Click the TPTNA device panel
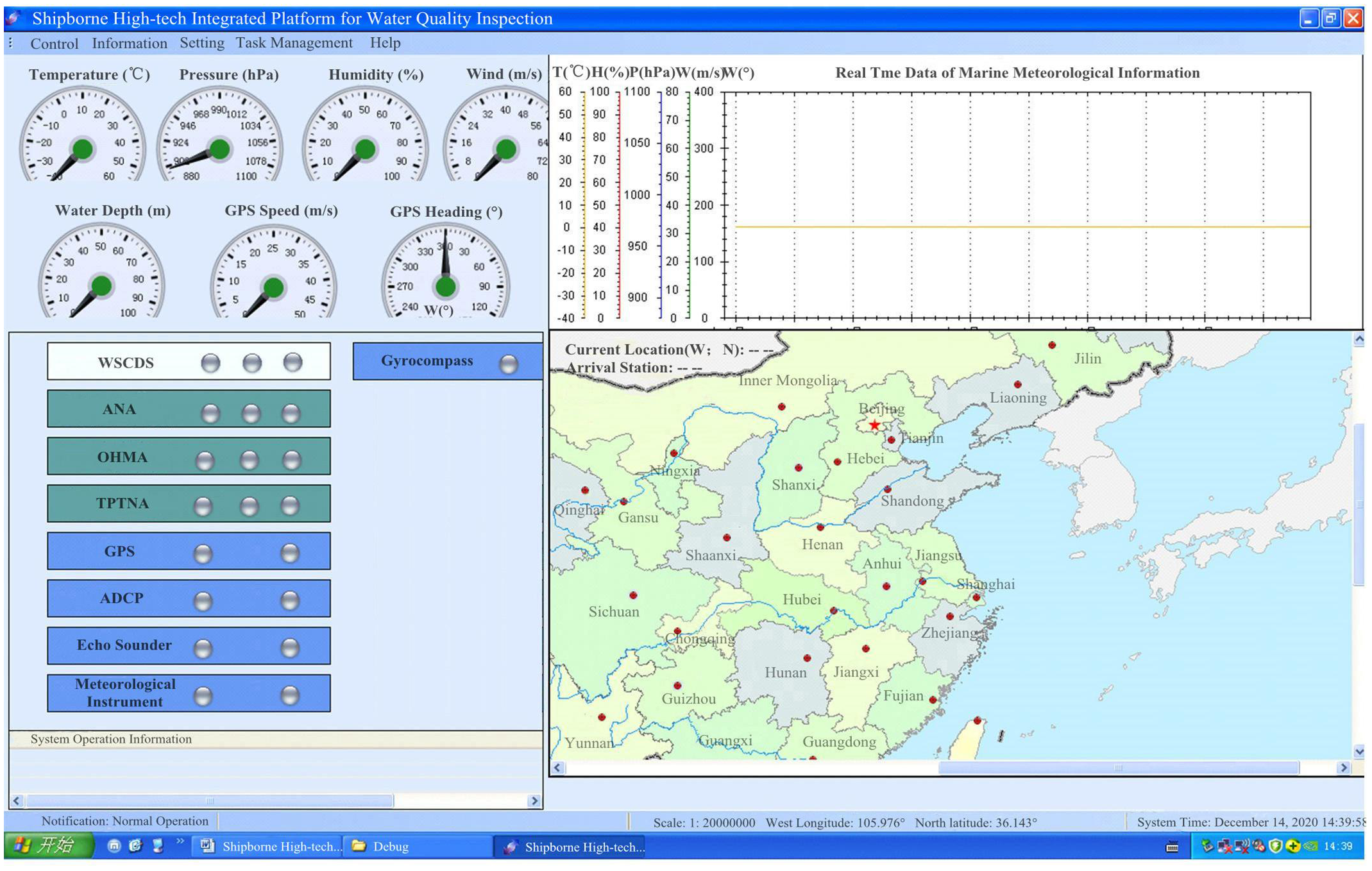Viewport: 1372px width, 871px height. coord(122,503)
